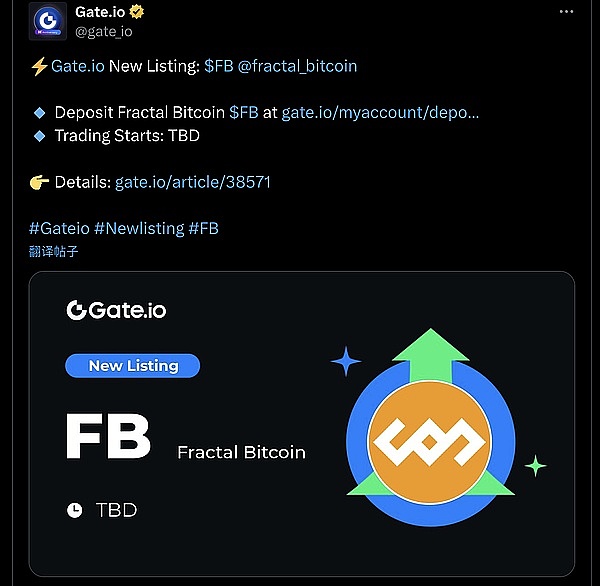Click the green sparkle star icon
This screenshot has width=600, height=586.
[x=535, y=465]
